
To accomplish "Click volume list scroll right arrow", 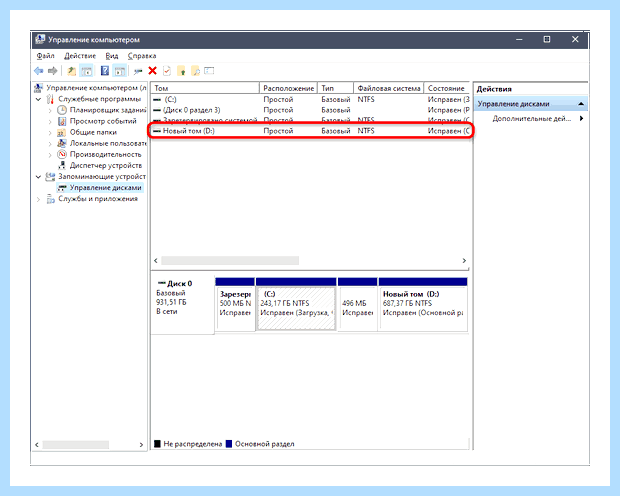I will pos(464,260).
